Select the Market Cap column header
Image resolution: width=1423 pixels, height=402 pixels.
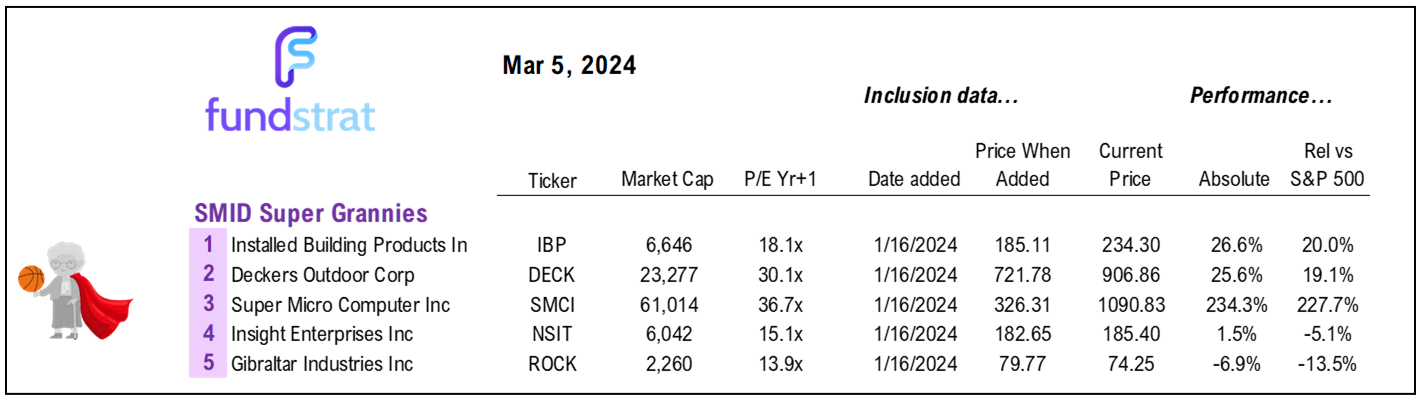tap(667, 180)
